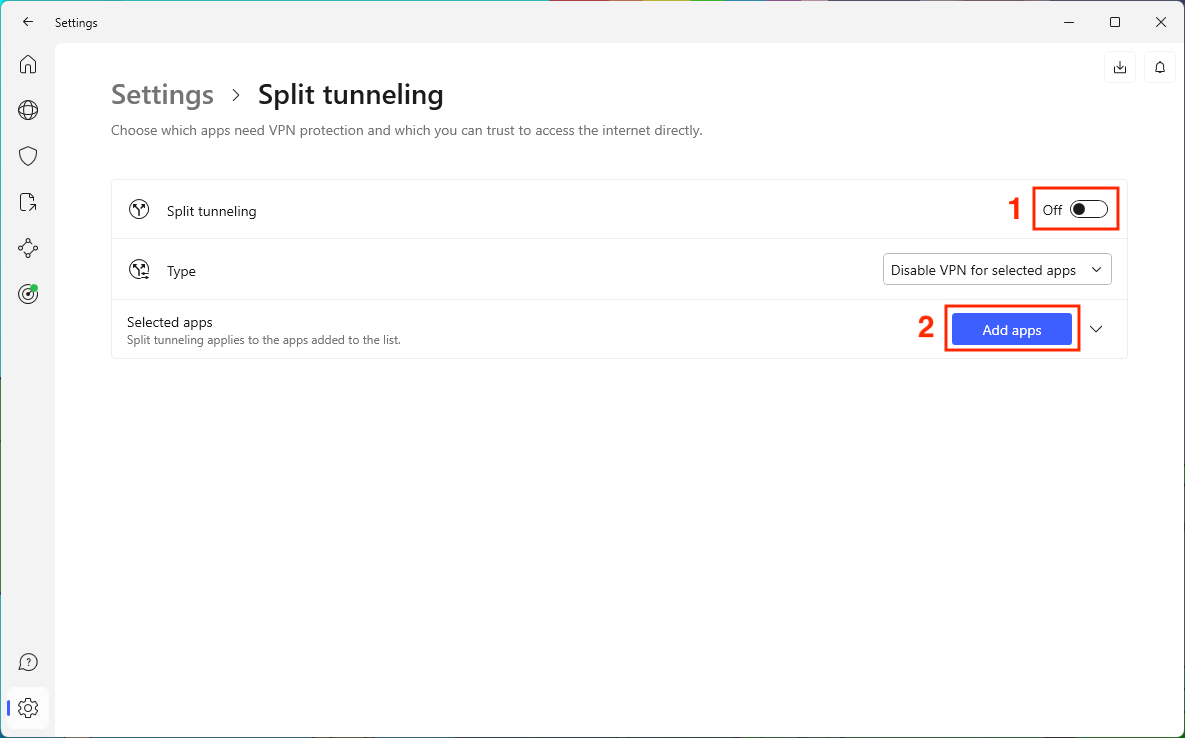Click the Add apps button

point(1011,330)
